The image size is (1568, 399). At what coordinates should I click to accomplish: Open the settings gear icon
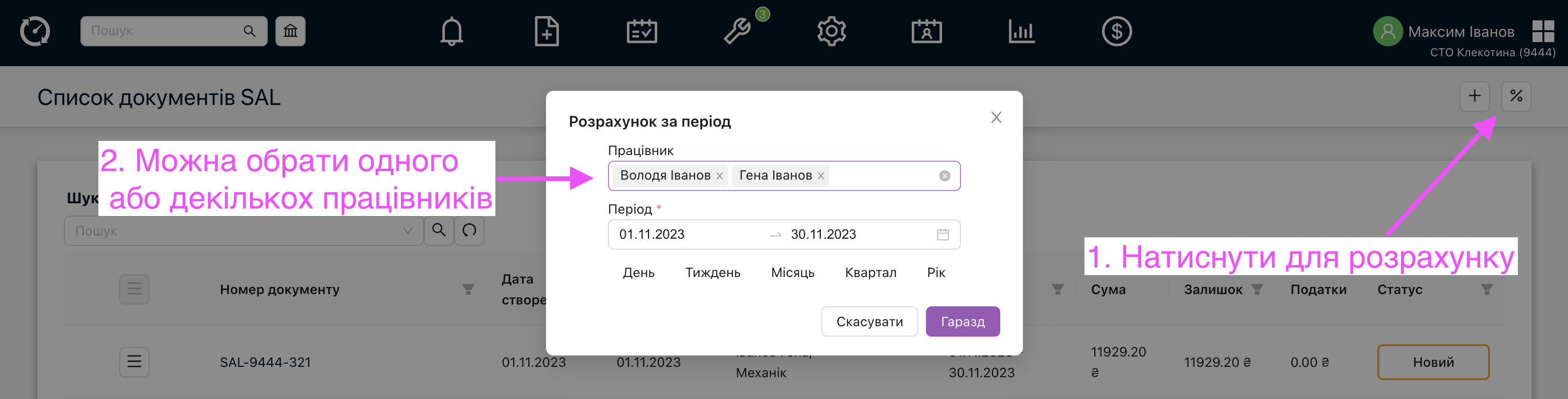tap(831, 31)
